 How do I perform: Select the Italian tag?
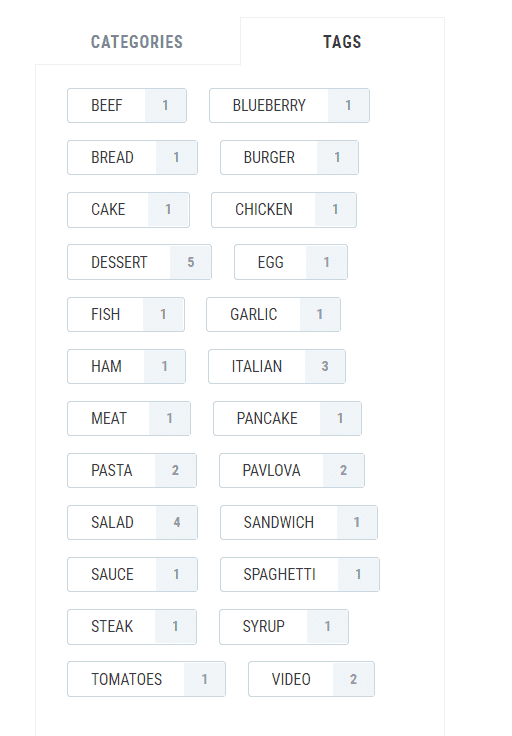pos(277,367)
